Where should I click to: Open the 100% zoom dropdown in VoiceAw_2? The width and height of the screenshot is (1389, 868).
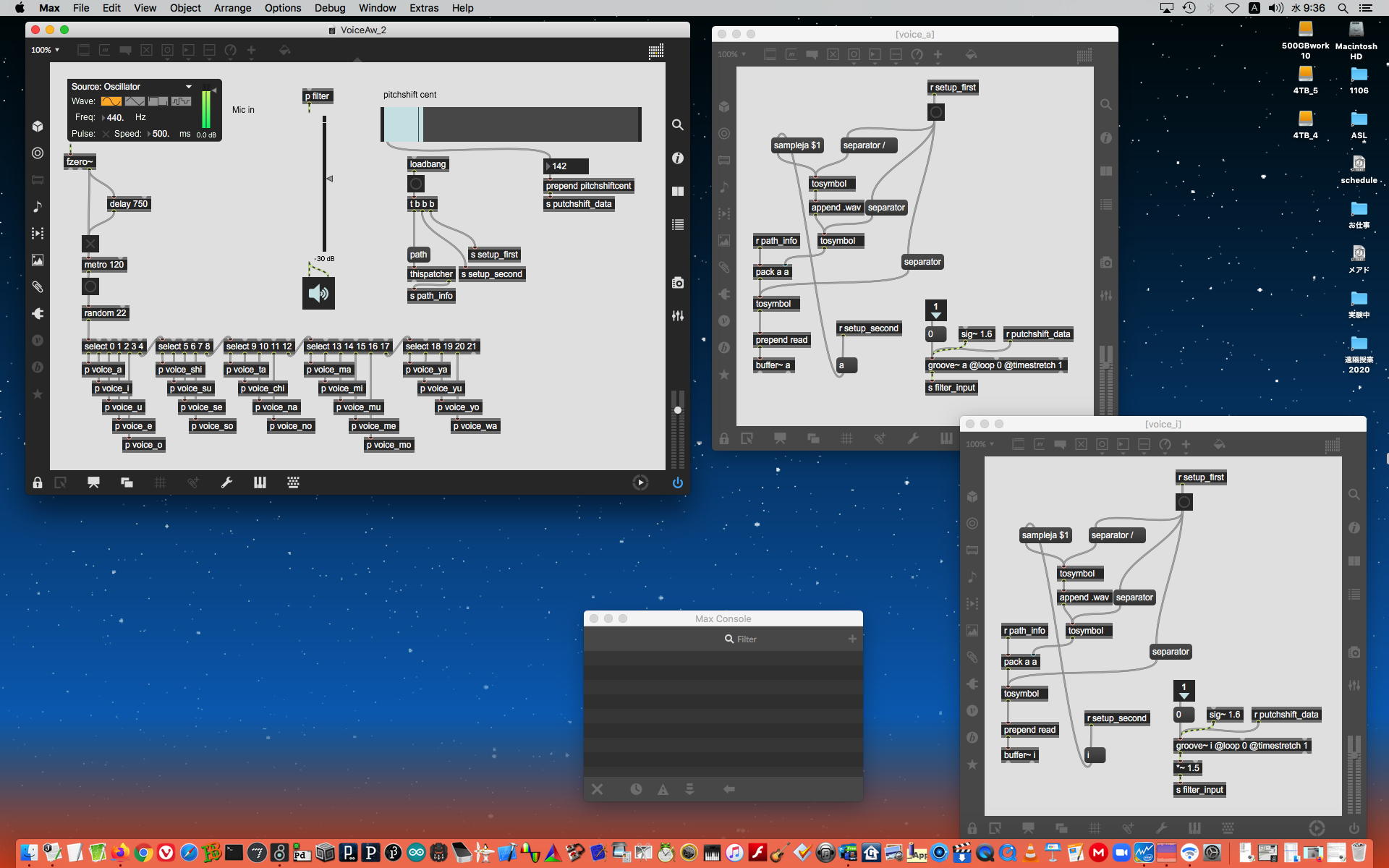click(x=45, y=50)
